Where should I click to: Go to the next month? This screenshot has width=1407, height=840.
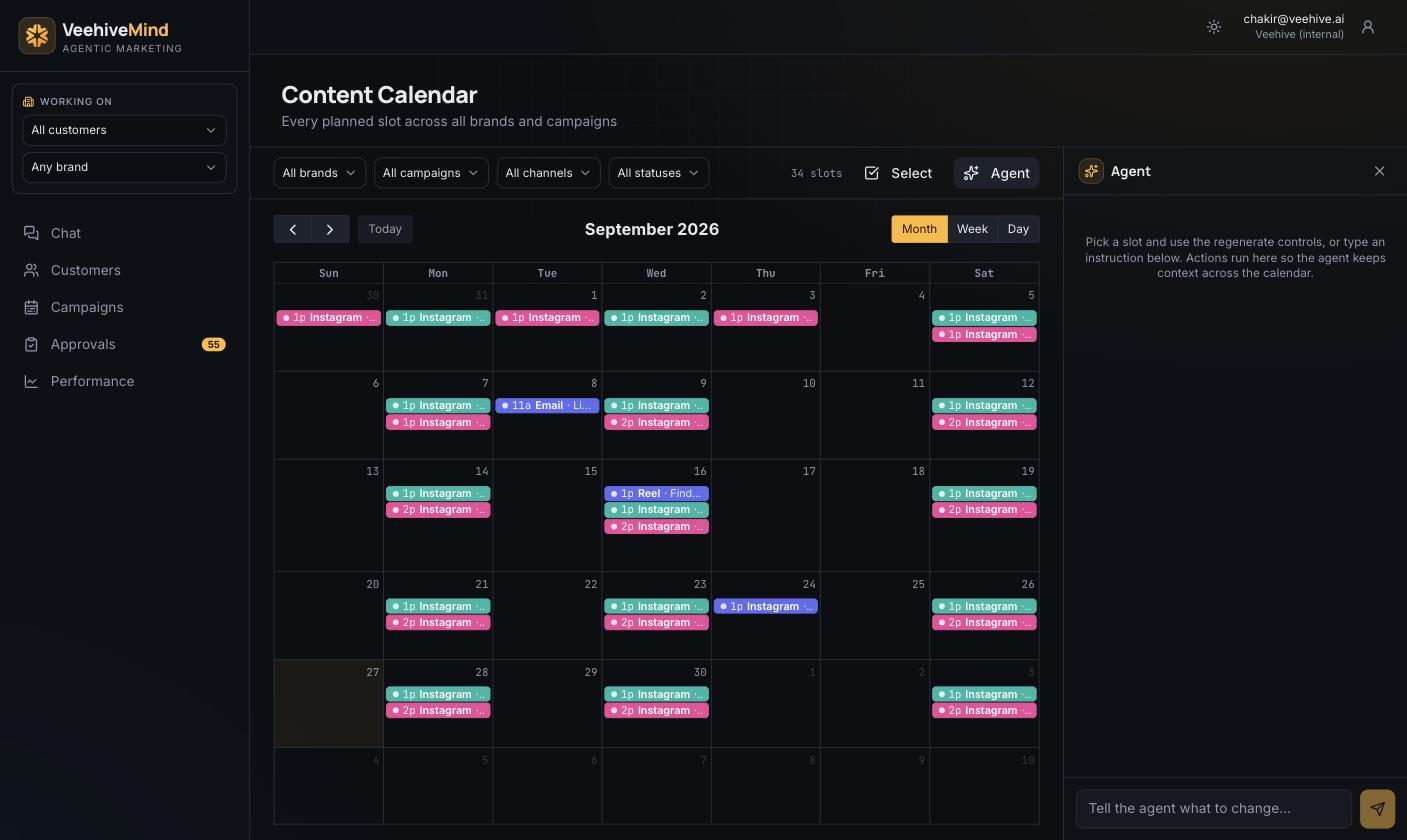point(330,229)
